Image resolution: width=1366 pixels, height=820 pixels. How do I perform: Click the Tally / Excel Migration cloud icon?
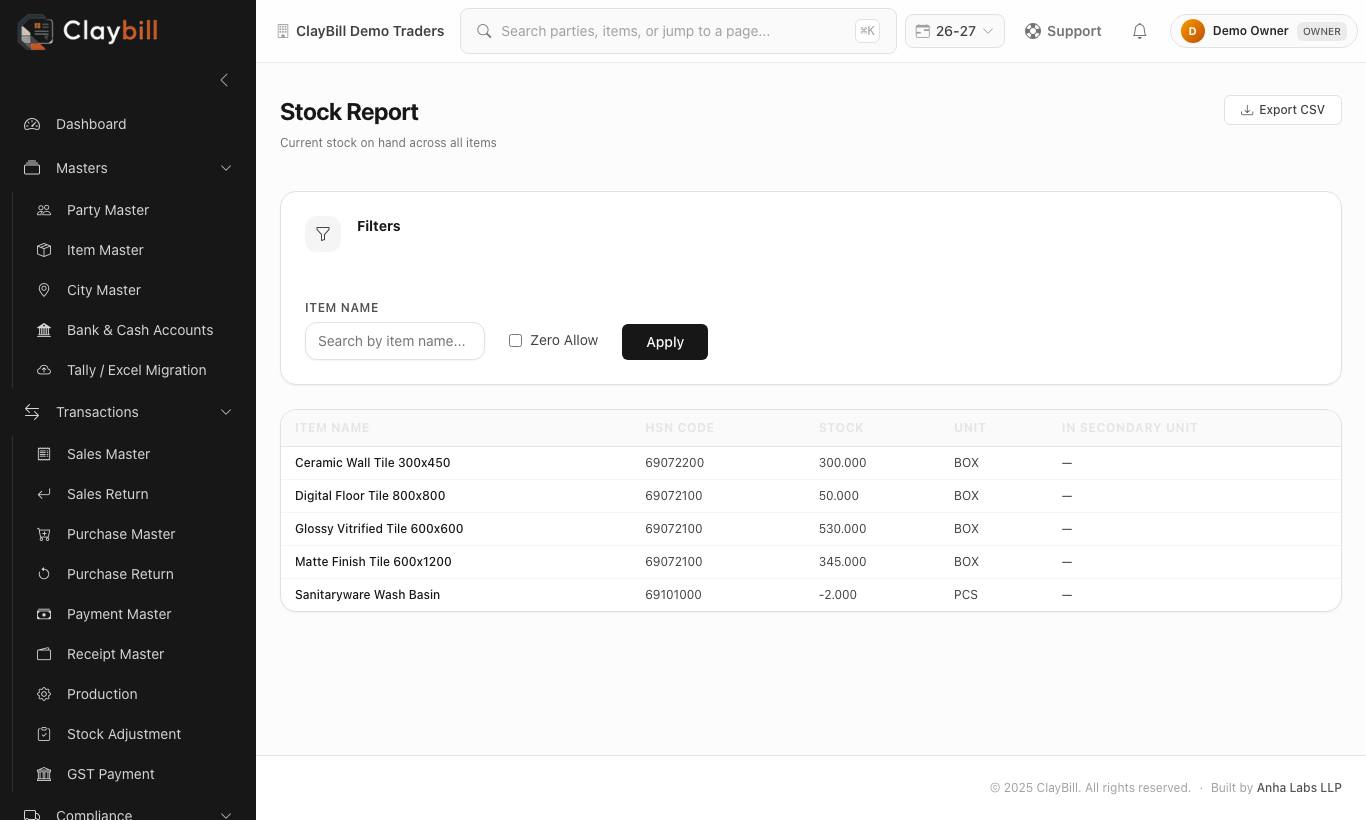(x=44, y=370)
